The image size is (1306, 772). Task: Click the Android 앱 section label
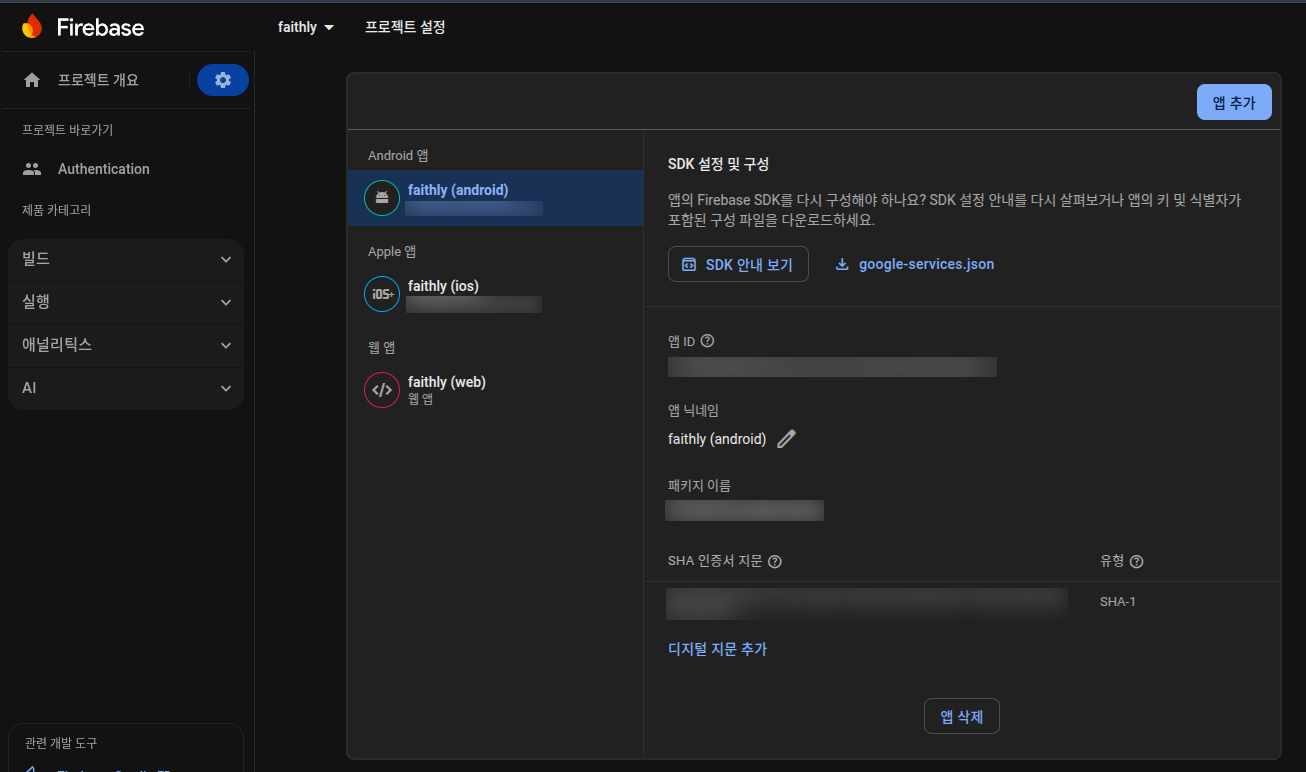(398, 156)
